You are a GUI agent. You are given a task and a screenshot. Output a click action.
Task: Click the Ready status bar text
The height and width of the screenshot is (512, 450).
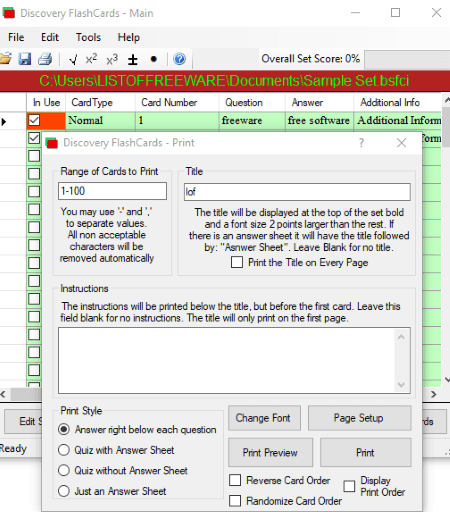pos(13,448)
